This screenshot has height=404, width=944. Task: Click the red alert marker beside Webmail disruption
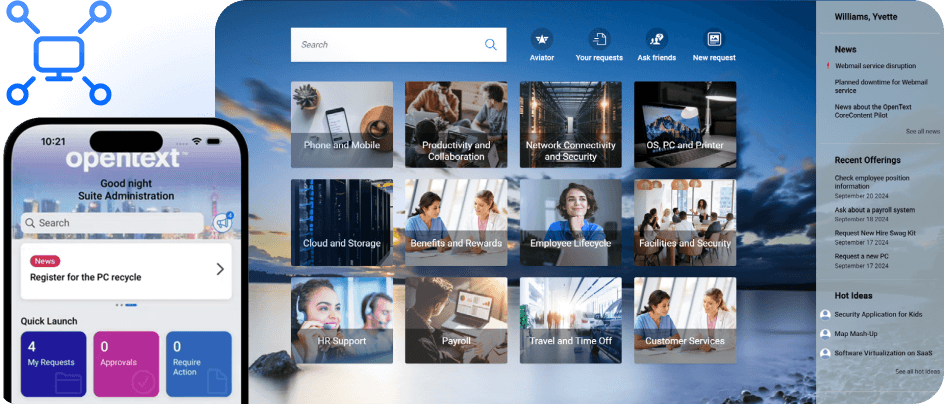[x=828, y=66]
